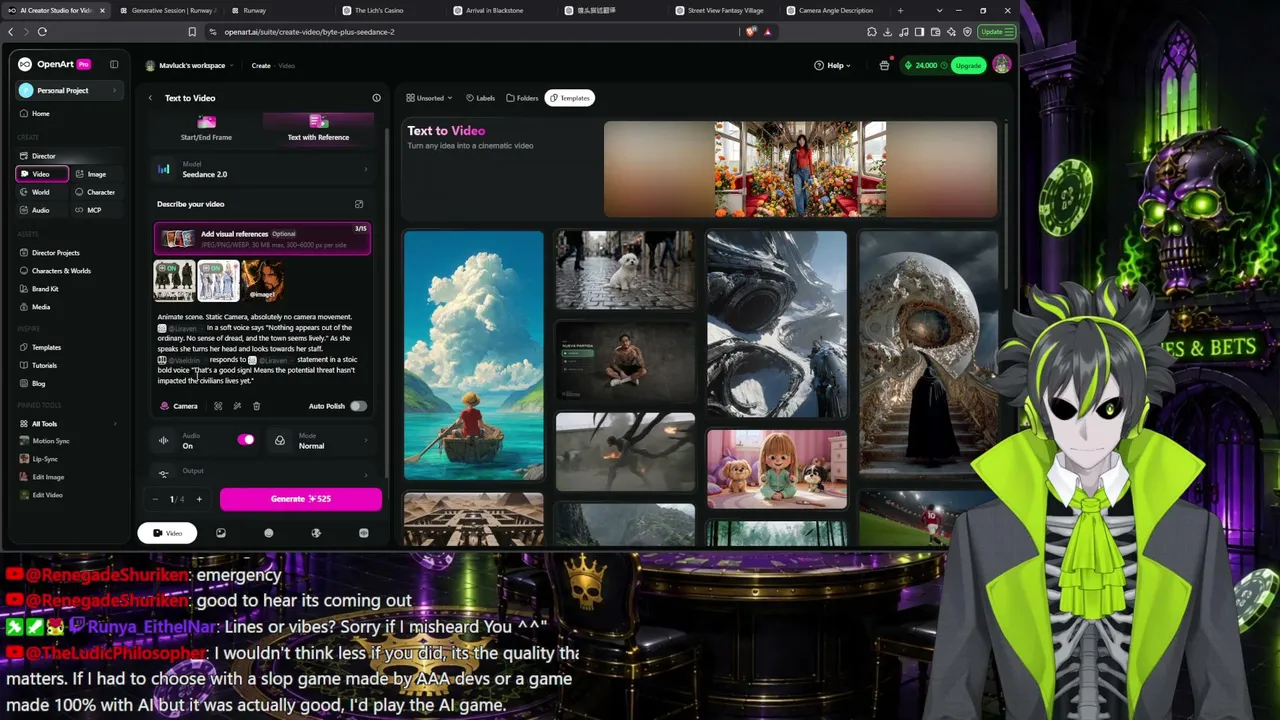
Task: Click the Create breadcrumb link
Action: pos(261,66)
